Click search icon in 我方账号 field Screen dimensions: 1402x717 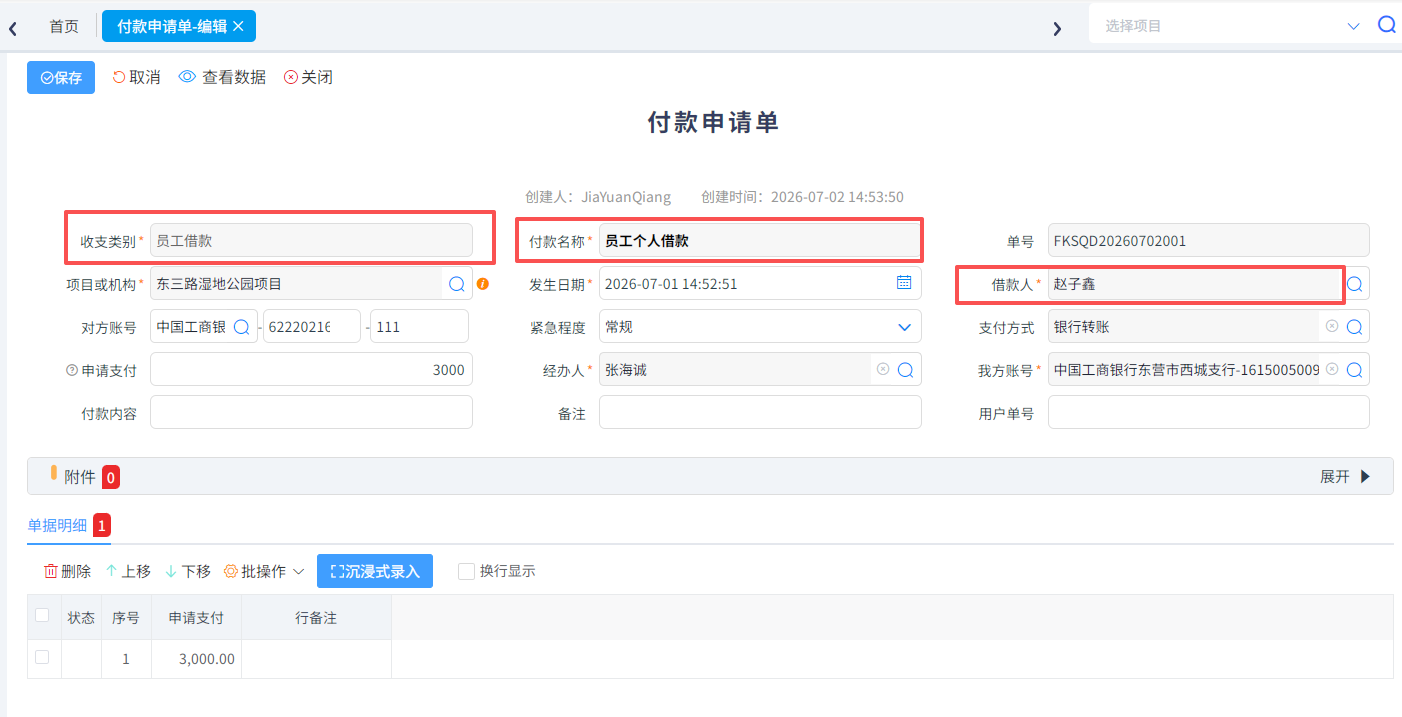click(1355, 369)
